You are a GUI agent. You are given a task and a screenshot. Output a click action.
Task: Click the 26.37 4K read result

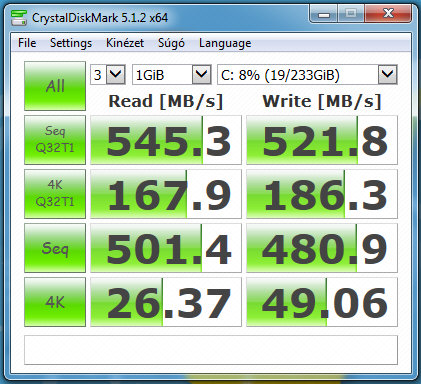point(166,302)
